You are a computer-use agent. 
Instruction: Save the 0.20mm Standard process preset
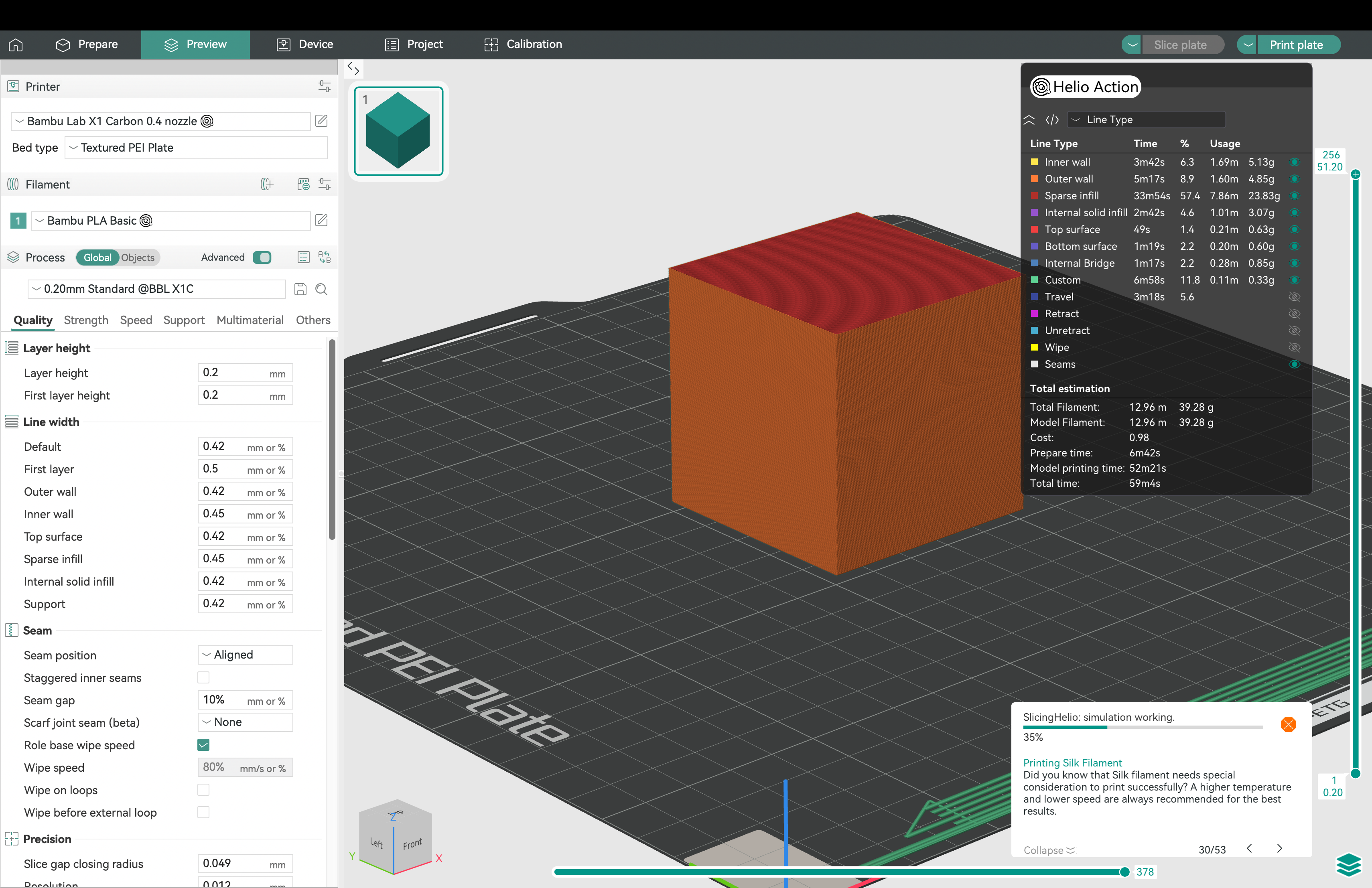pyautogui.click(x=300, y=289)
